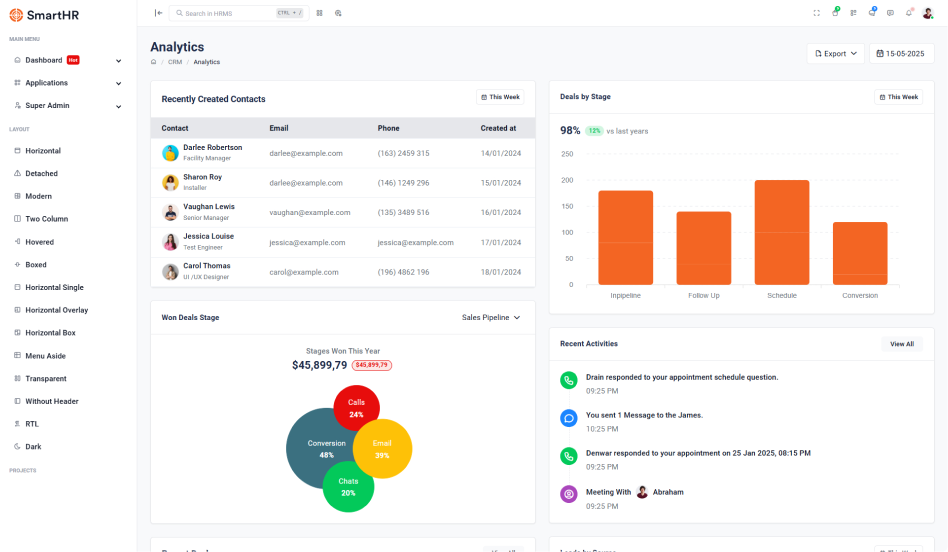This screenshot has width=948, height=552.
Task: Open the settings gear icon beside search
Action: [x=338, y=13]
